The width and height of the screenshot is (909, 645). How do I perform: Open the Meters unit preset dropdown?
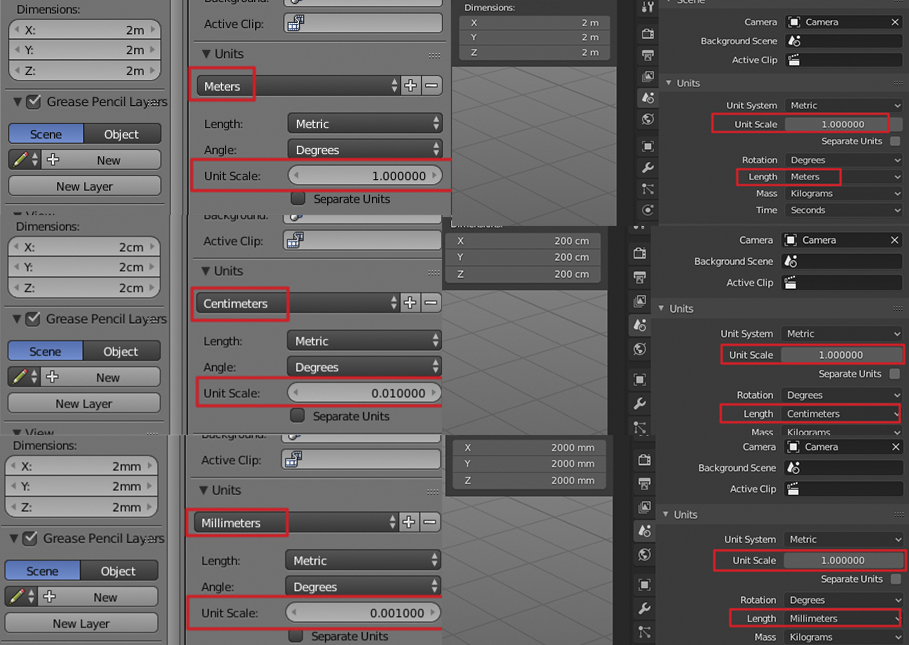tap(299, 86)
